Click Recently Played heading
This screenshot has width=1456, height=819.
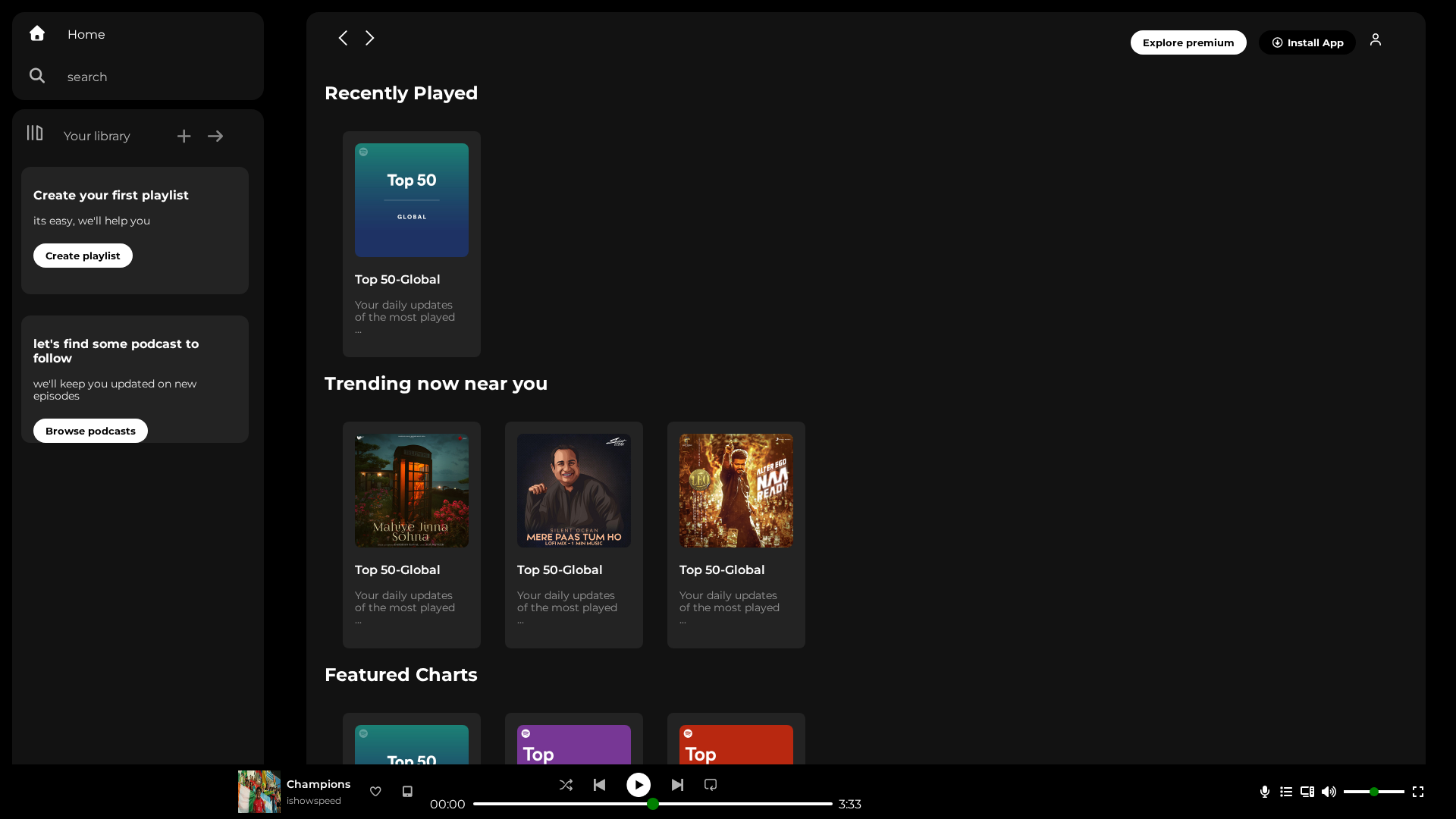[x=401, y=93]
